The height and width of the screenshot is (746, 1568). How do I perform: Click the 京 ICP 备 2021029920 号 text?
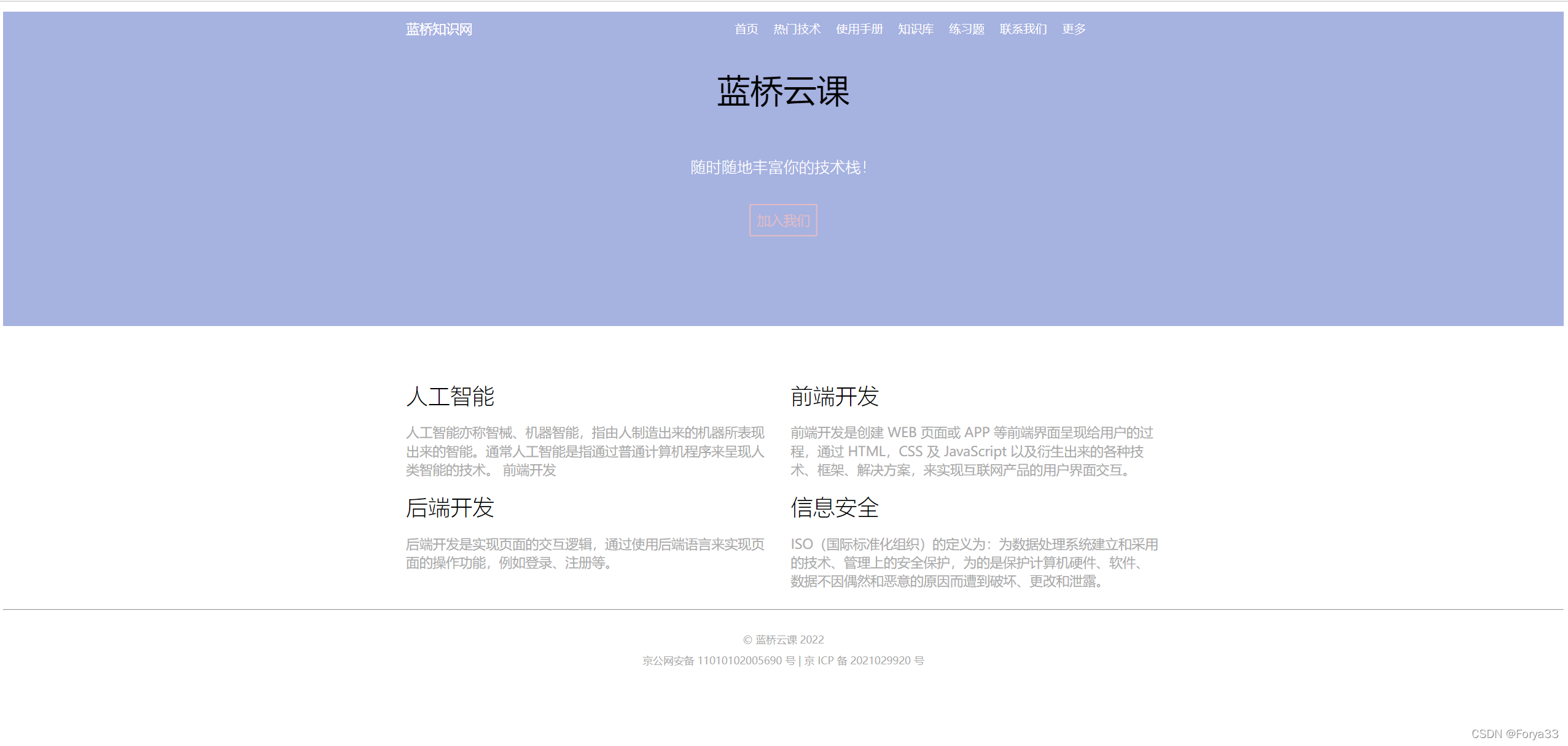tap(864, 661)
